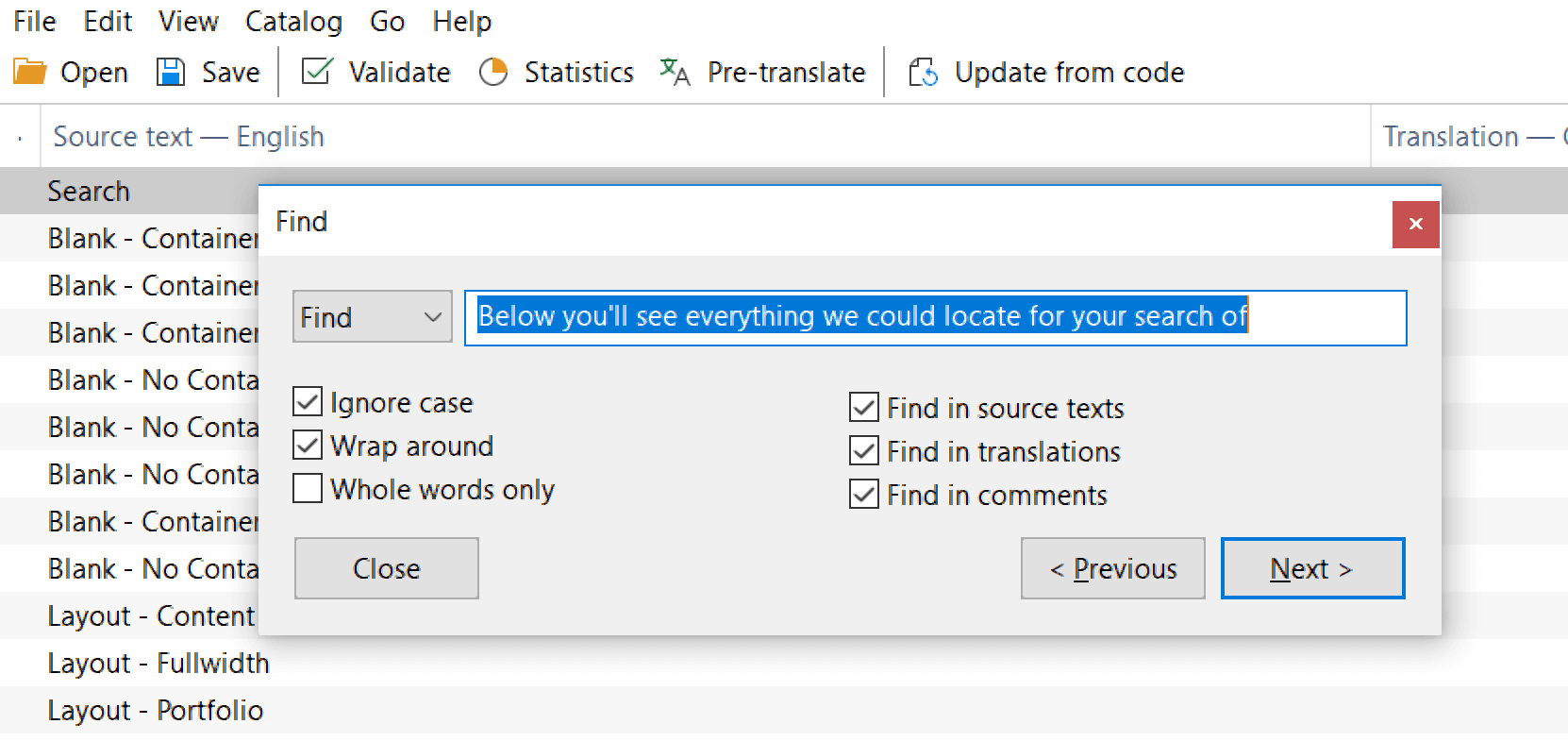The height and width of the screenshot is (741, 1568).
Task: Click the Open folder icon
Action: [x=30, y=72]
